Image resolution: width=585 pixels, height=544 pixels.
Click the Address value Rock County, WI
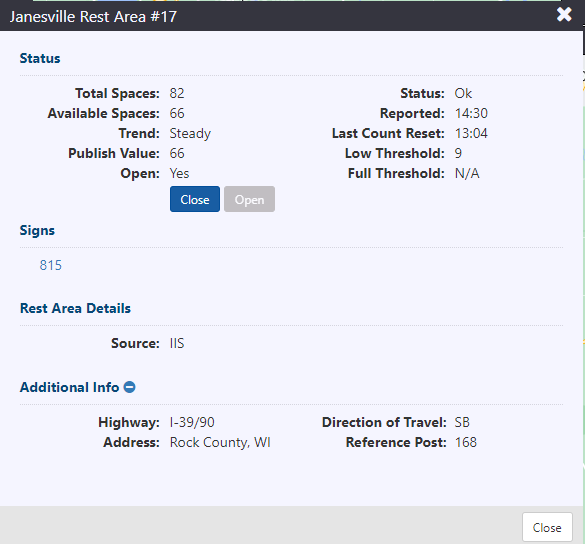click(x=220, y=443)
